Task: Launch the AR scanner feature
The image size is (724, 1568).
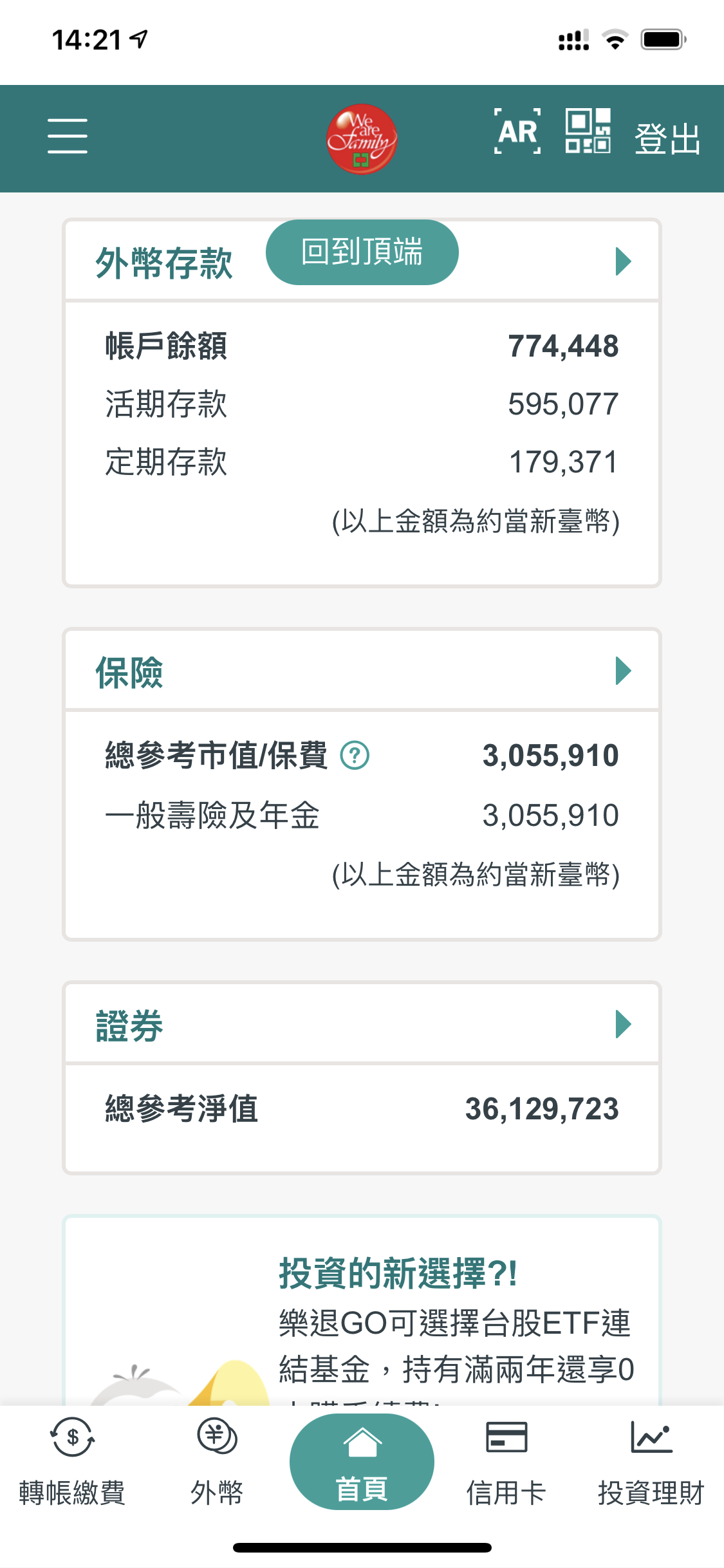Action: 517,132
